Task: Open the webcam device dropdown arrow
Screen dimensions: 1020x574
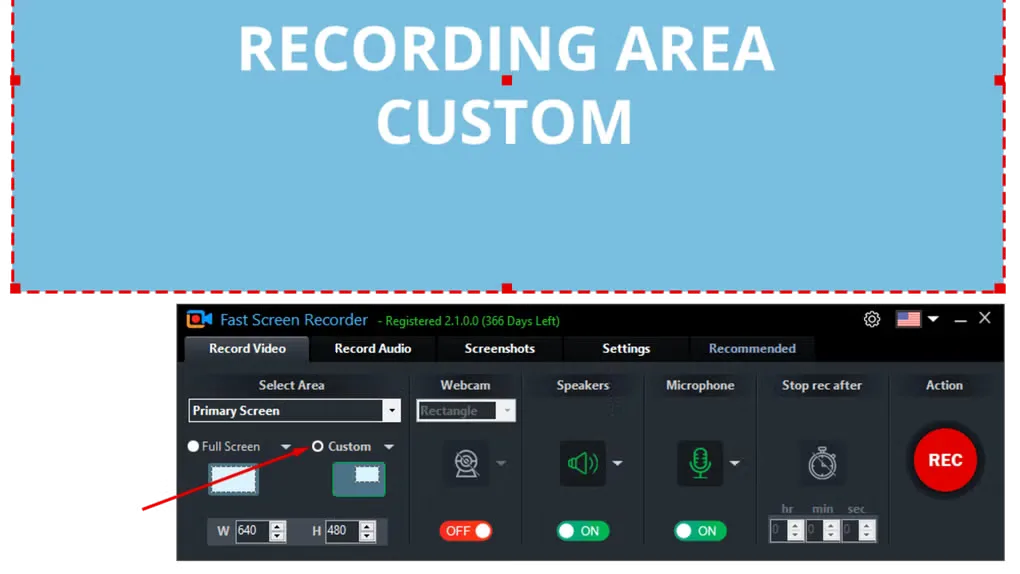Action: 501,463
